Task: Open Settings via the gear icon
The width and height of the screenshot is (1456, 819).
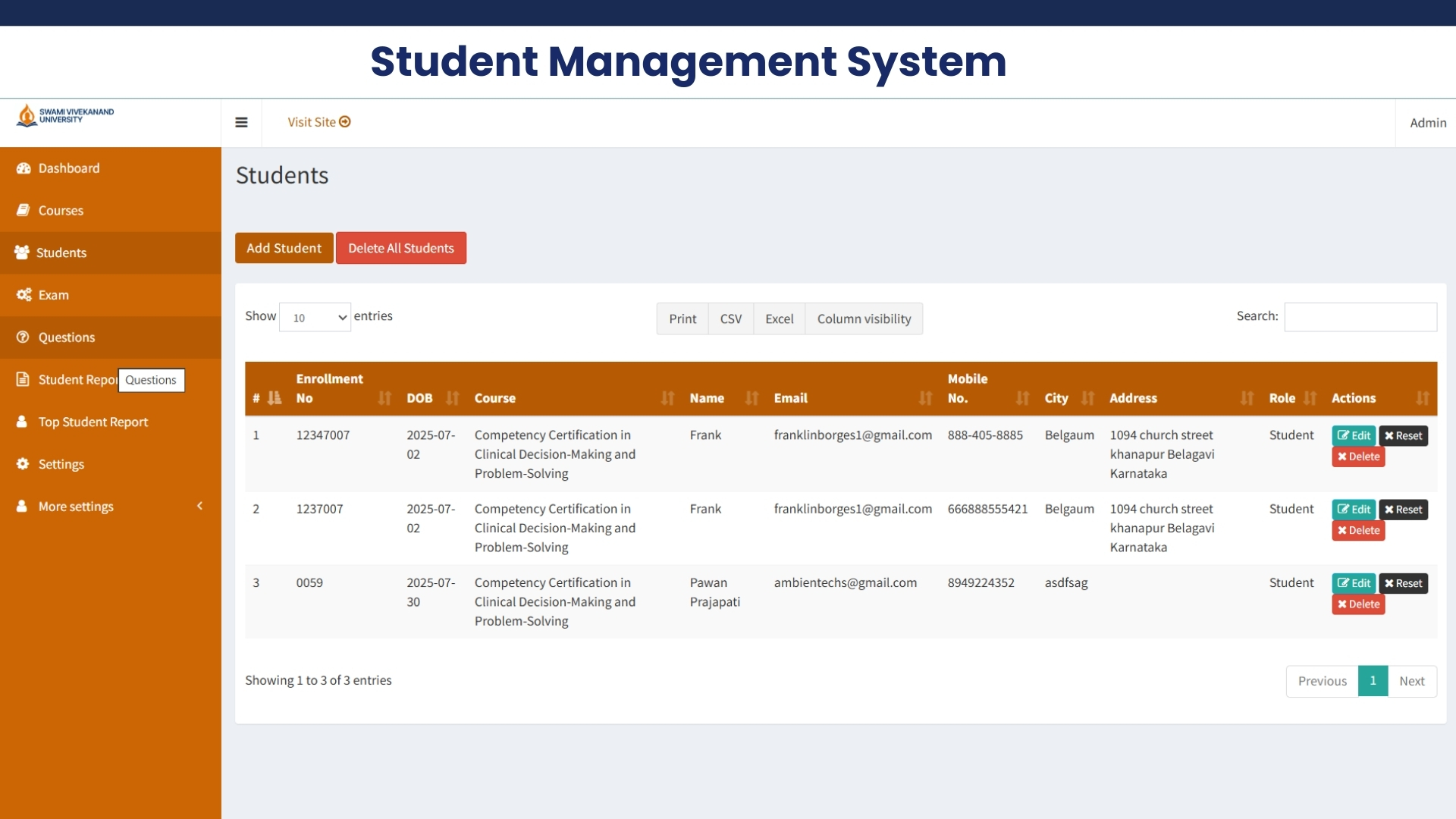Action: point(22,463)
